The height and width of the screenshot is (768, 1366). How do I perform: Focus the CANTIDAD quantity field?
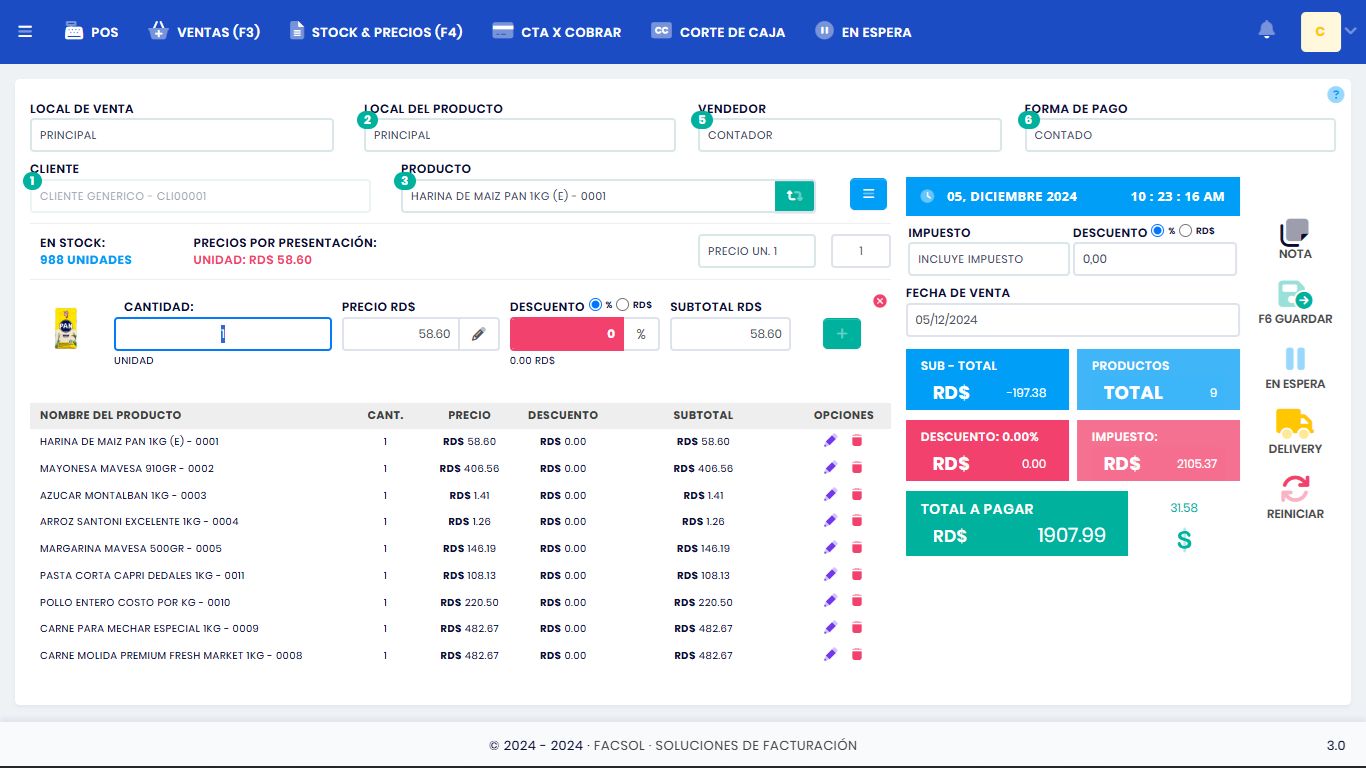(x=223, y=334)
